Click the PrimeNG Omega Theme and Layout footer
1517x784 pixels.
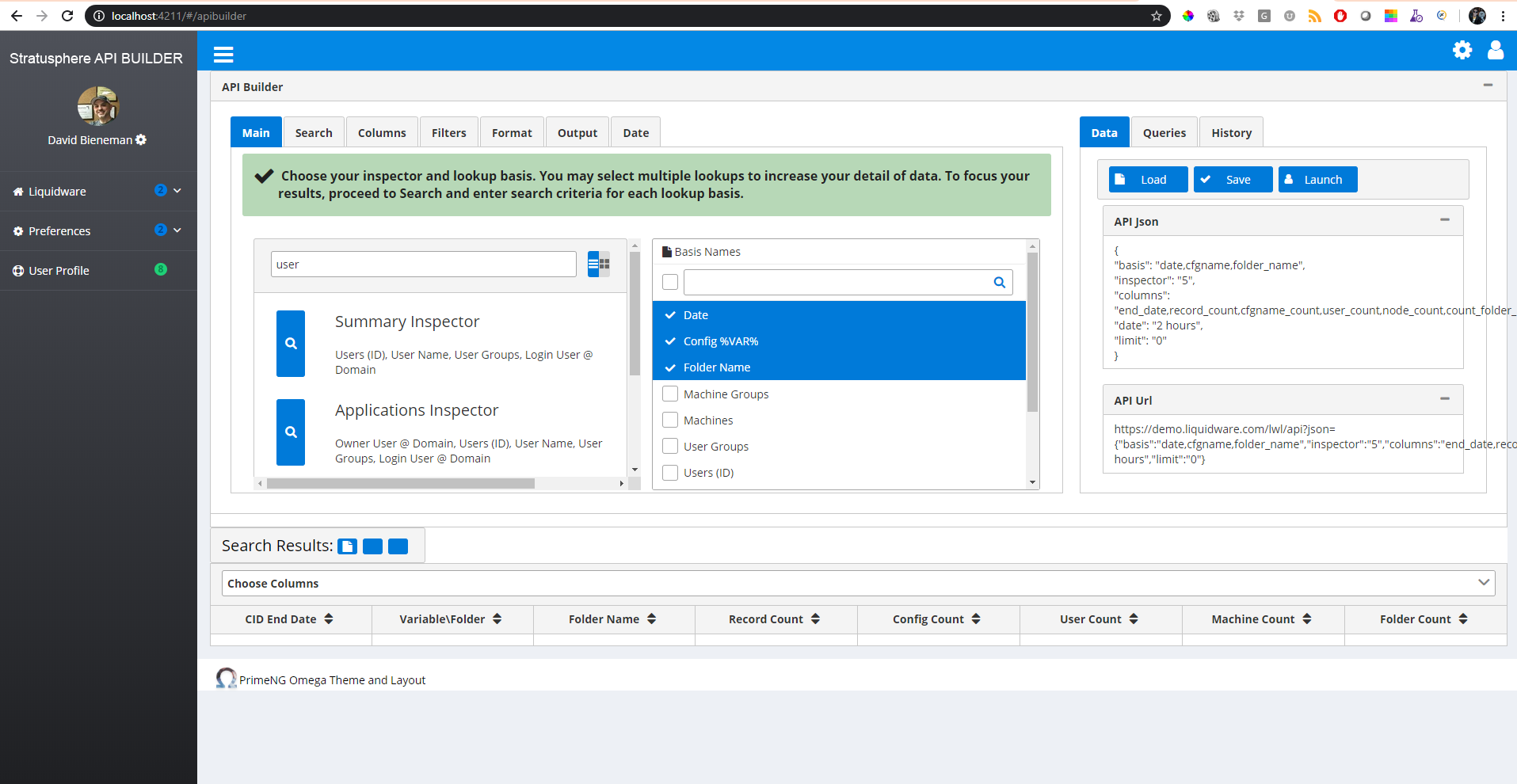[332, 679]
